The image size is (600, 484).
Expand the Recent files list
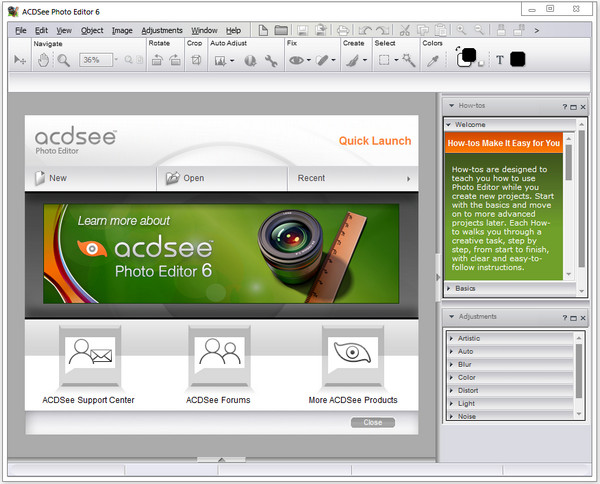[x=408, y=179]
